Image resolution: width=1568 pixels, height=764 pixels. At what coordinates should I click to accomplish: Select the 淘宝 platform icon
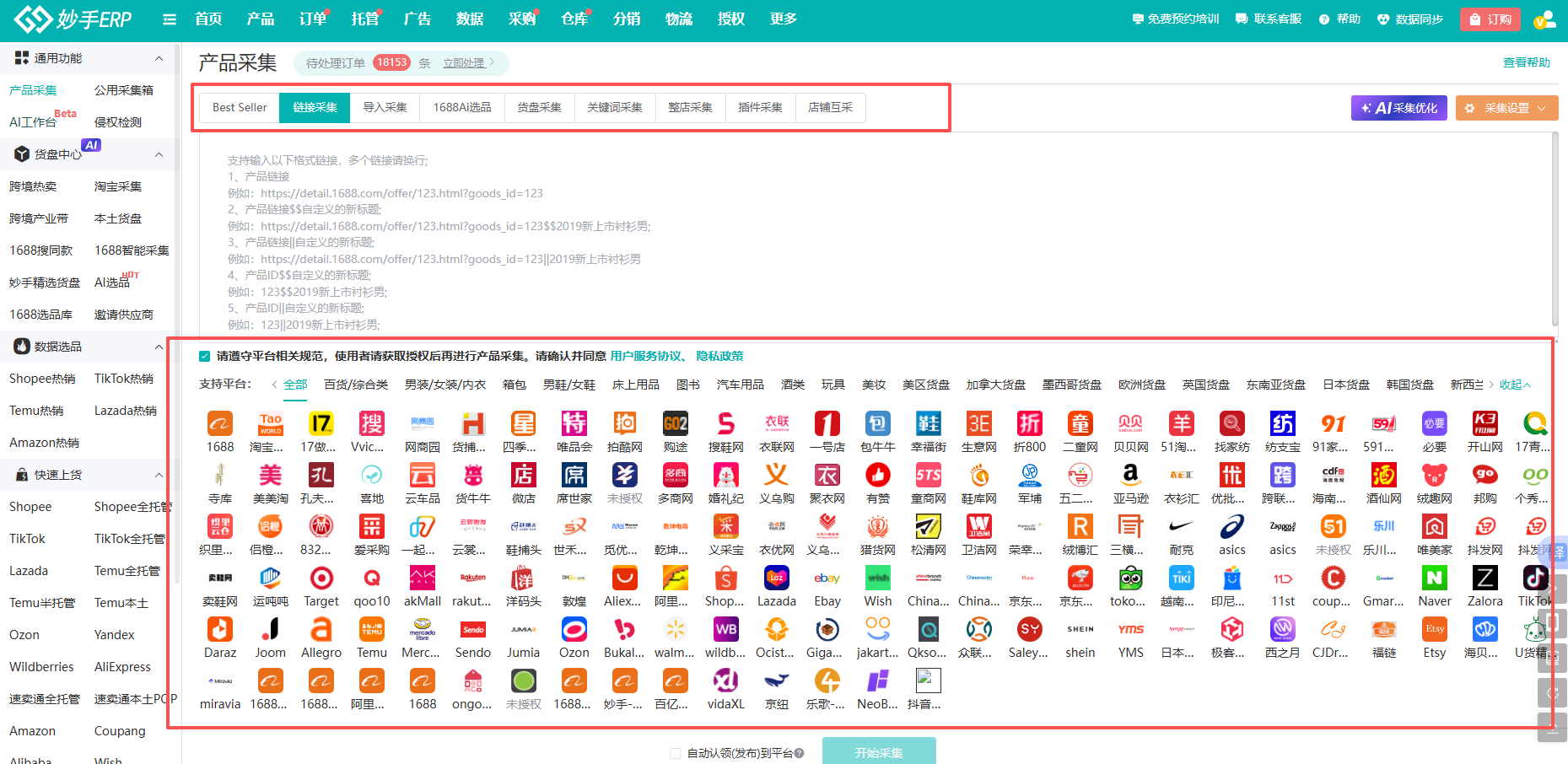point(271,423)
